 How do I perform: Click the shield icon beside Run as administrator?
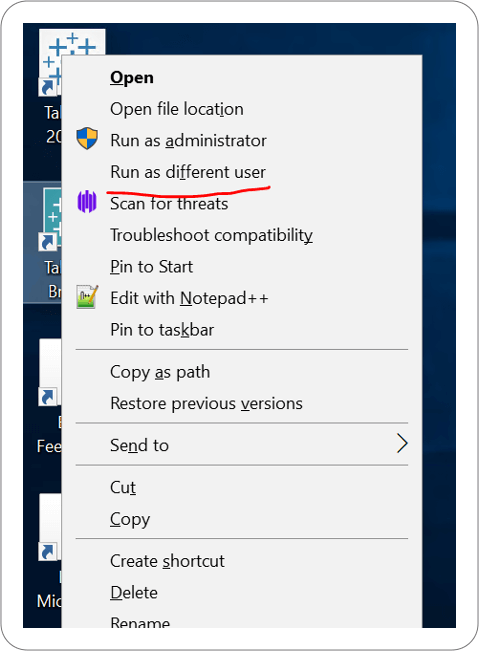87,139
